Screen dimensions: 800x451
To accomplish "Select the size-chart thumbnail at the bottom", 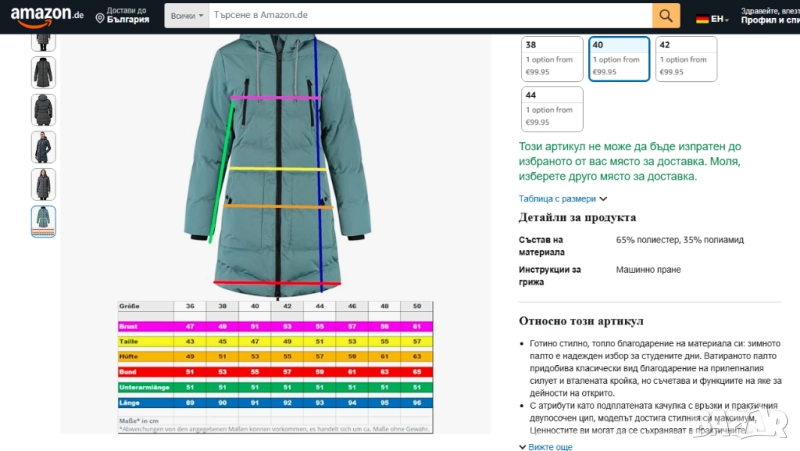I will pos(43,220).
